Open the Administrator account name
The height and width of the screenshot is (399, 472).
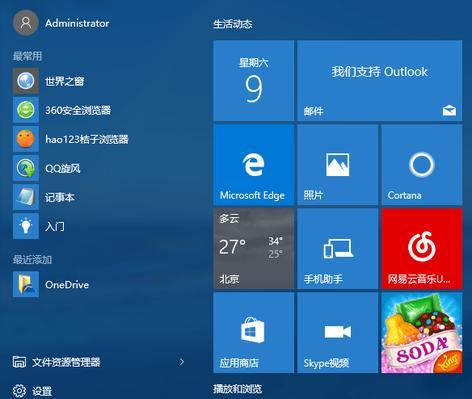click(77, 23)
